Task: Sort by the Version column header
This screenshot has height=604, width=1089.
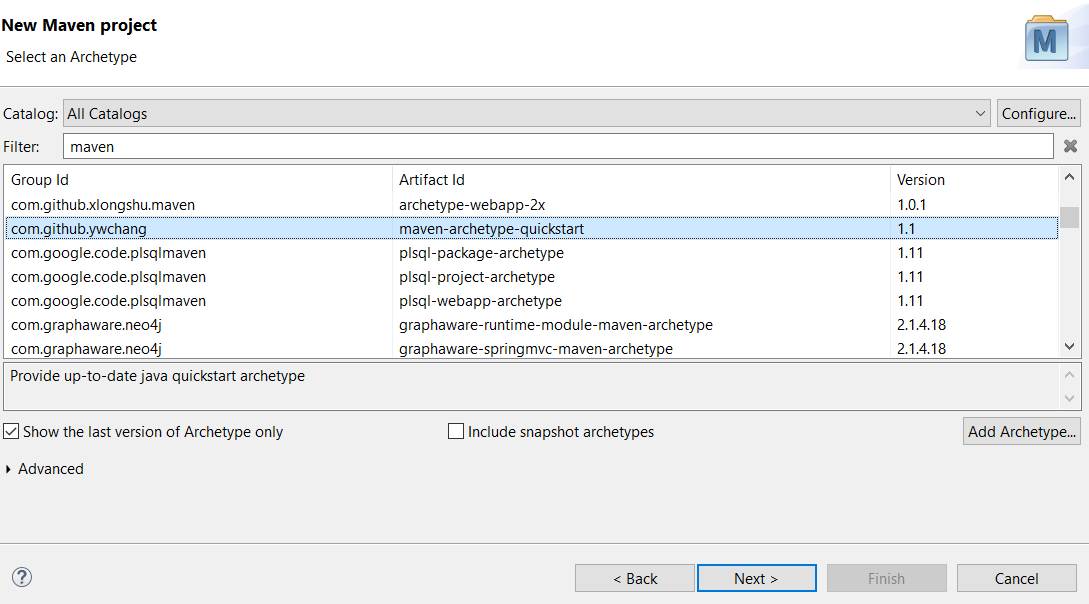Action: (974, 180)
